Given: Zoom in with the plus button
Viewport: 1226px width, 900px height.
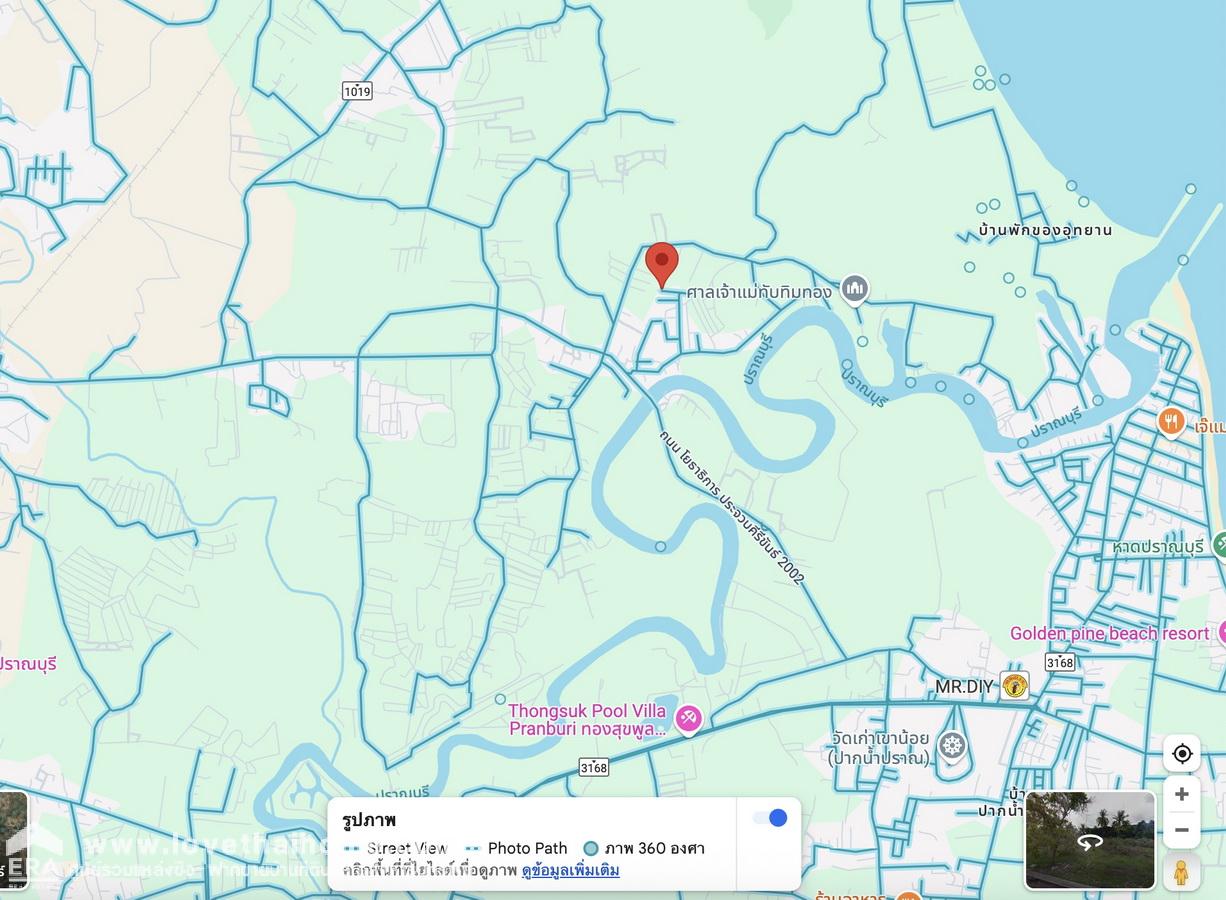Looking at the screenshot, I should click(1182, 794).
